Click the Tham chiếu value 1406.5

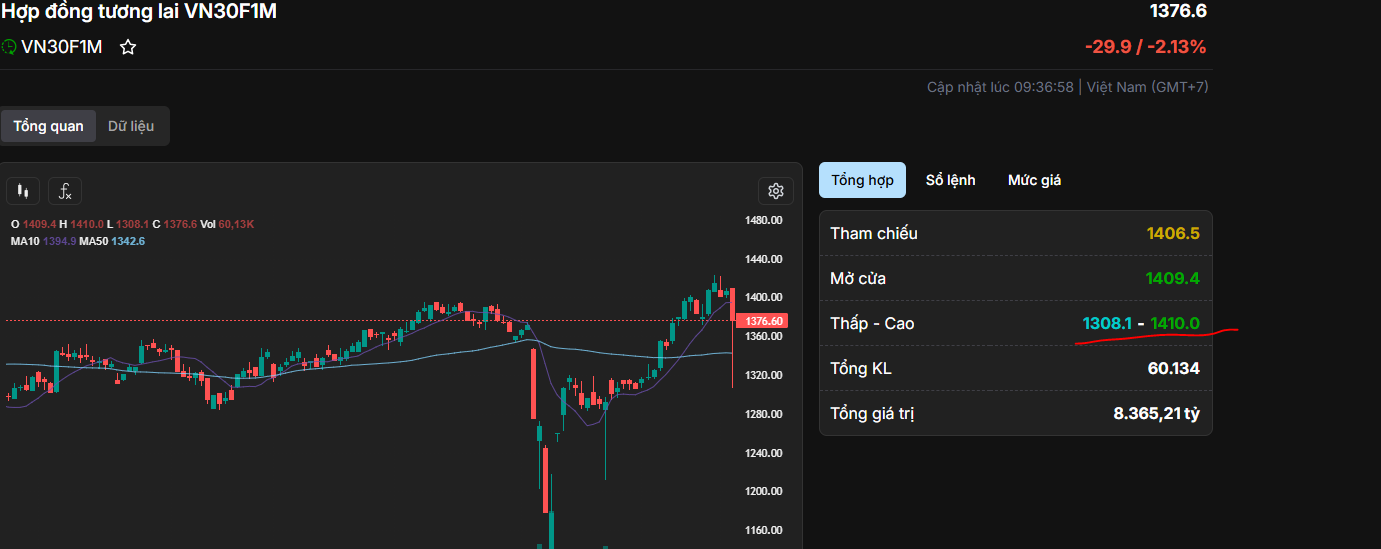pyautogui.click(x=1174, y=233)
